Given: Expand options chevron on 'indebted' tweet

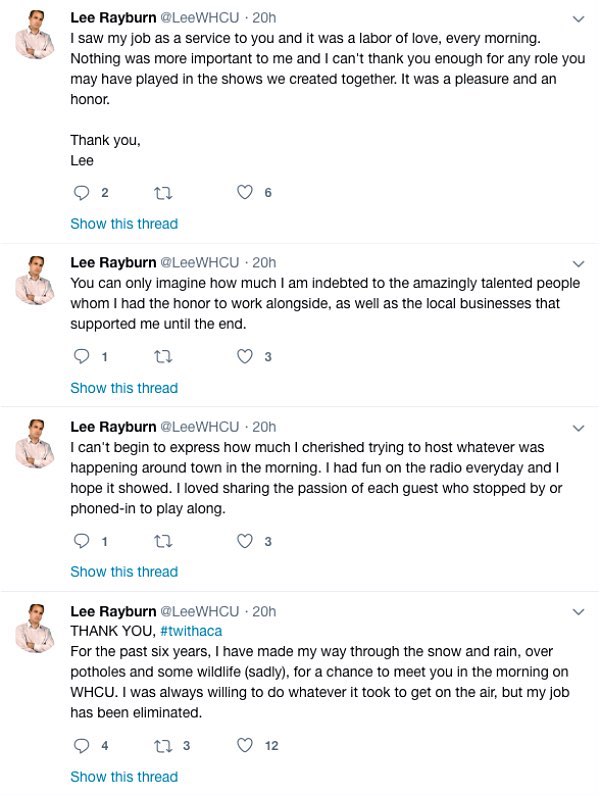Looking at the screenshot, I should (x=578, y=263).
